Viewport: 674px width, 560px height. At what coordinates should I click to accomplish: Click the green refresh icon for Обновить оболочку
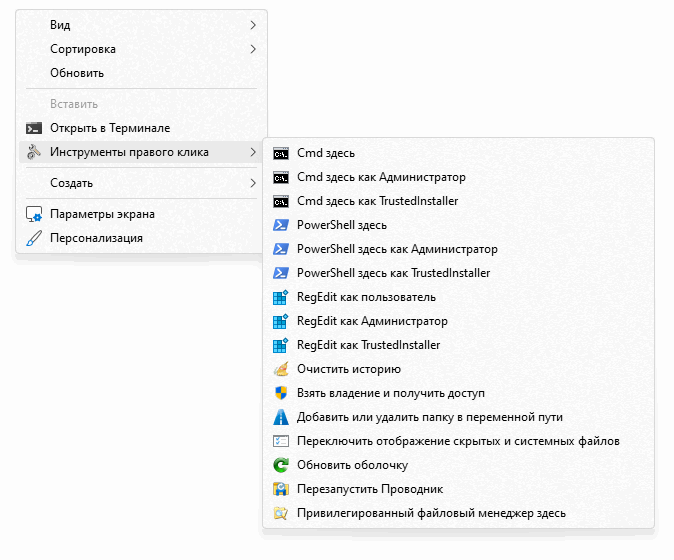click(281, 465)
